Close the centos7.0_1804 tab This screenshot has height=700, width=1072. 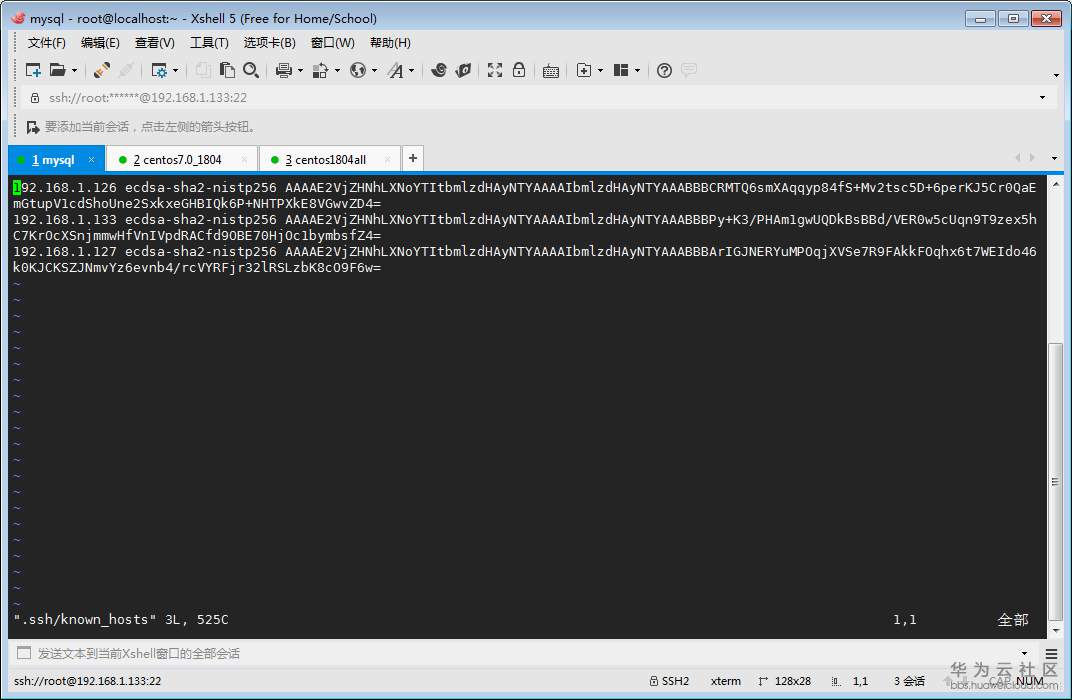pos(244,159)
